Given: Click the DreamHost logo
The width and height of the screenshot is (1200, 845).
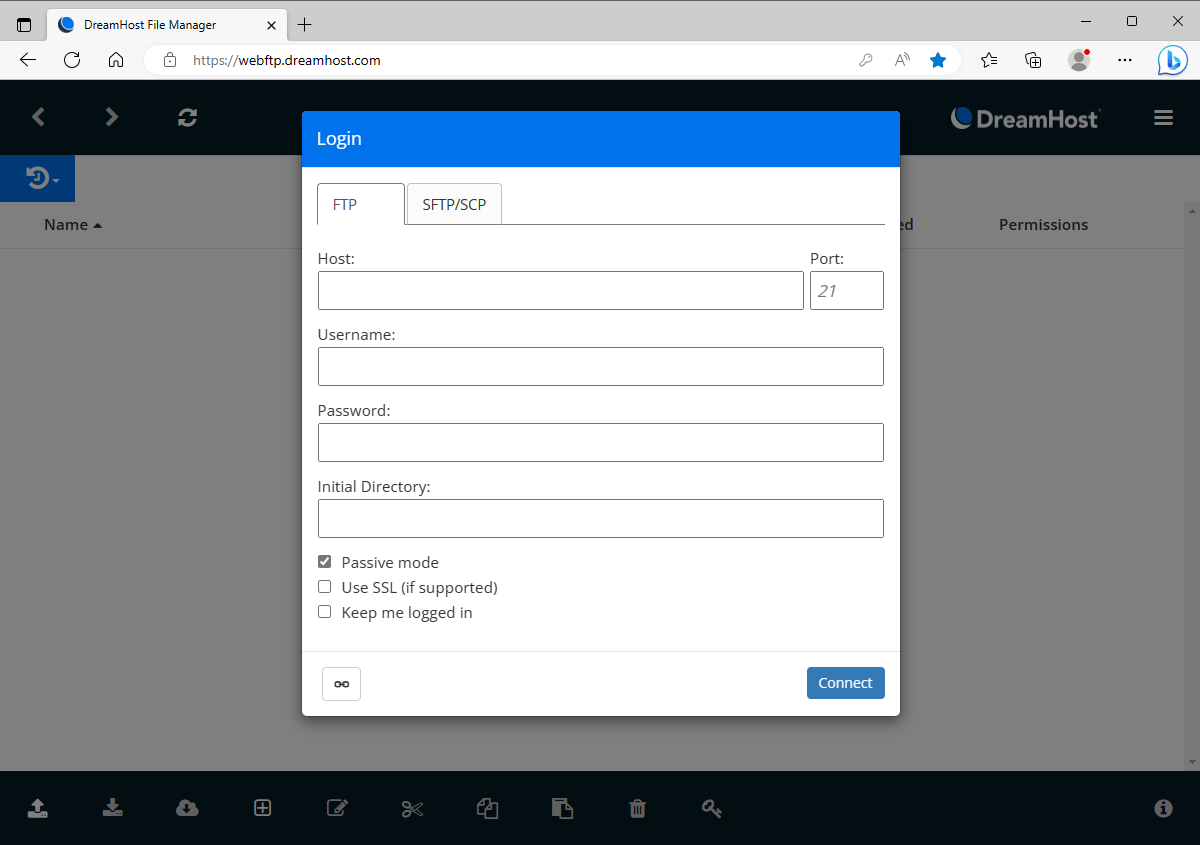Looking at the screenshot, I should 1025,118.
